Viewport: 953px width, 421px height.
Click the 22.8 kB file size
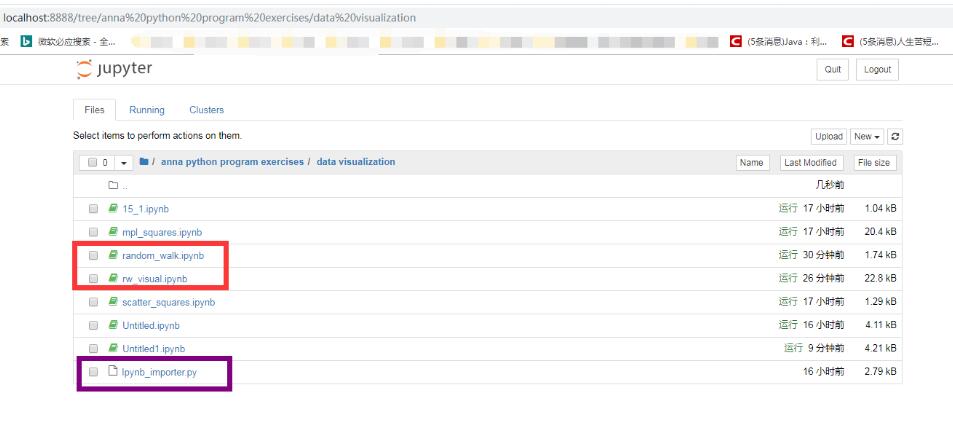click(x=879, y=279)
